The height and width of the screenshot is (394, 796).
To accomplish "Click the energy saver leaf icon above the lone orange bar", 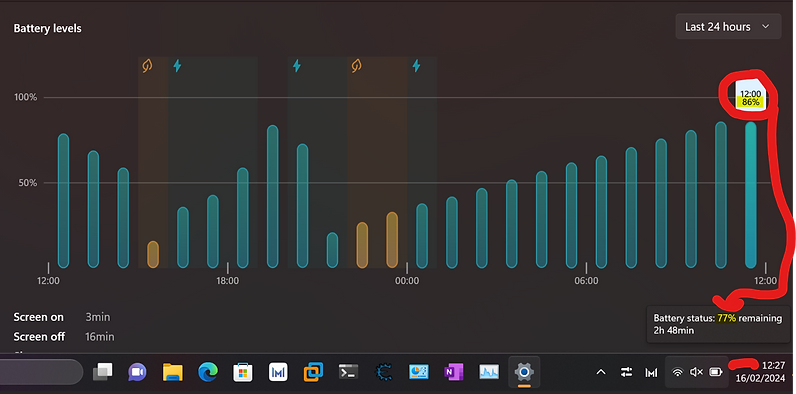I will (x=147, y=66).
